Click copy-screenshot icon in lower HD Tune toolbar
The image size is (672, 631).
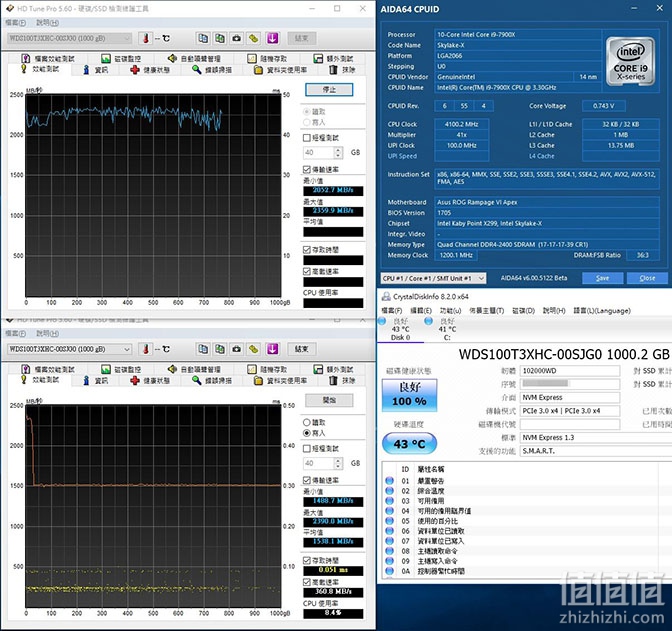click(220, 349)
